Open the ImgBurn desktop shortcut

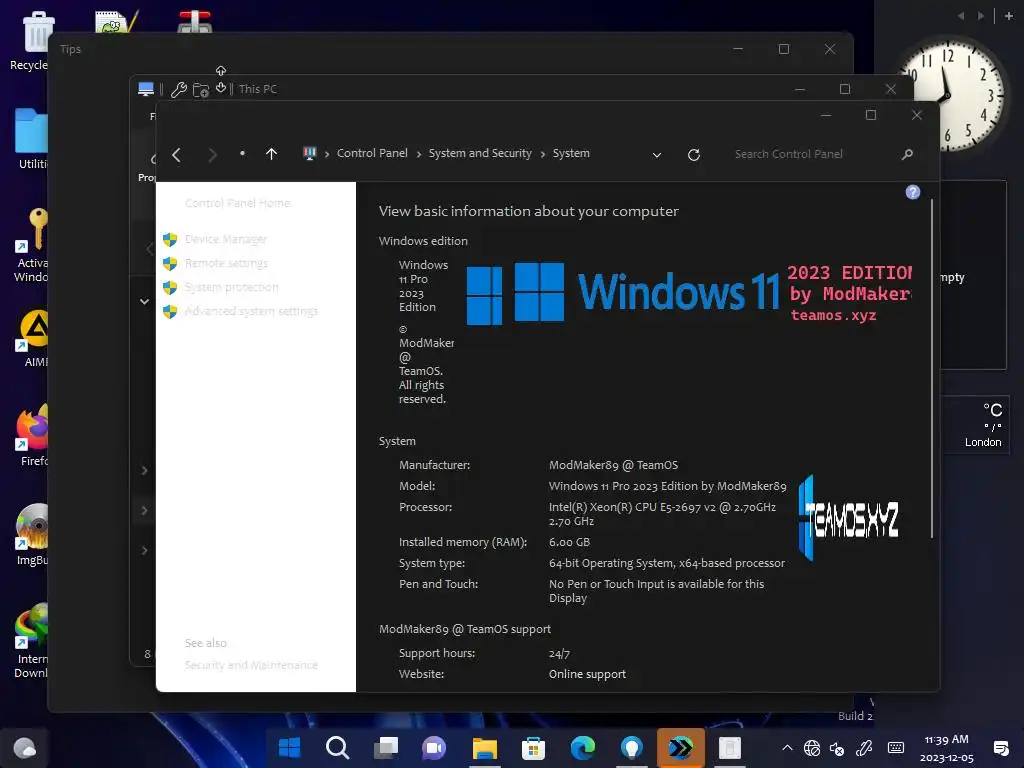point(33,535)
